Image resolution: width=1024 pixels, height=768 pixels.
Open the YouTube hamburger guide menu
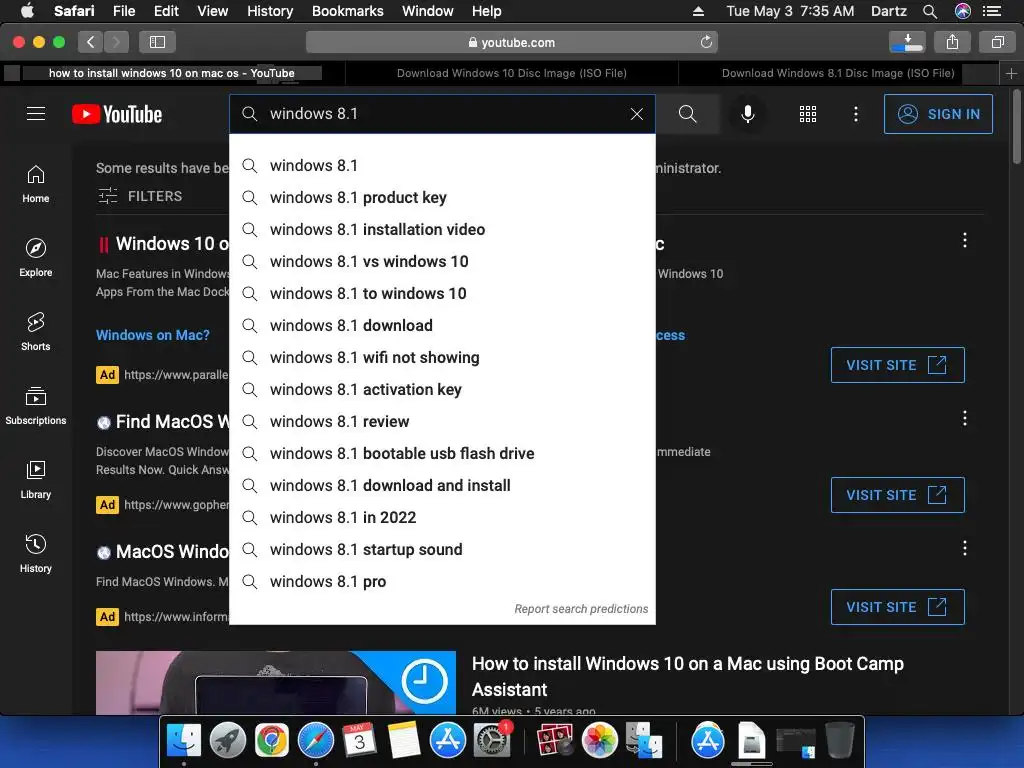coord(36,114)
